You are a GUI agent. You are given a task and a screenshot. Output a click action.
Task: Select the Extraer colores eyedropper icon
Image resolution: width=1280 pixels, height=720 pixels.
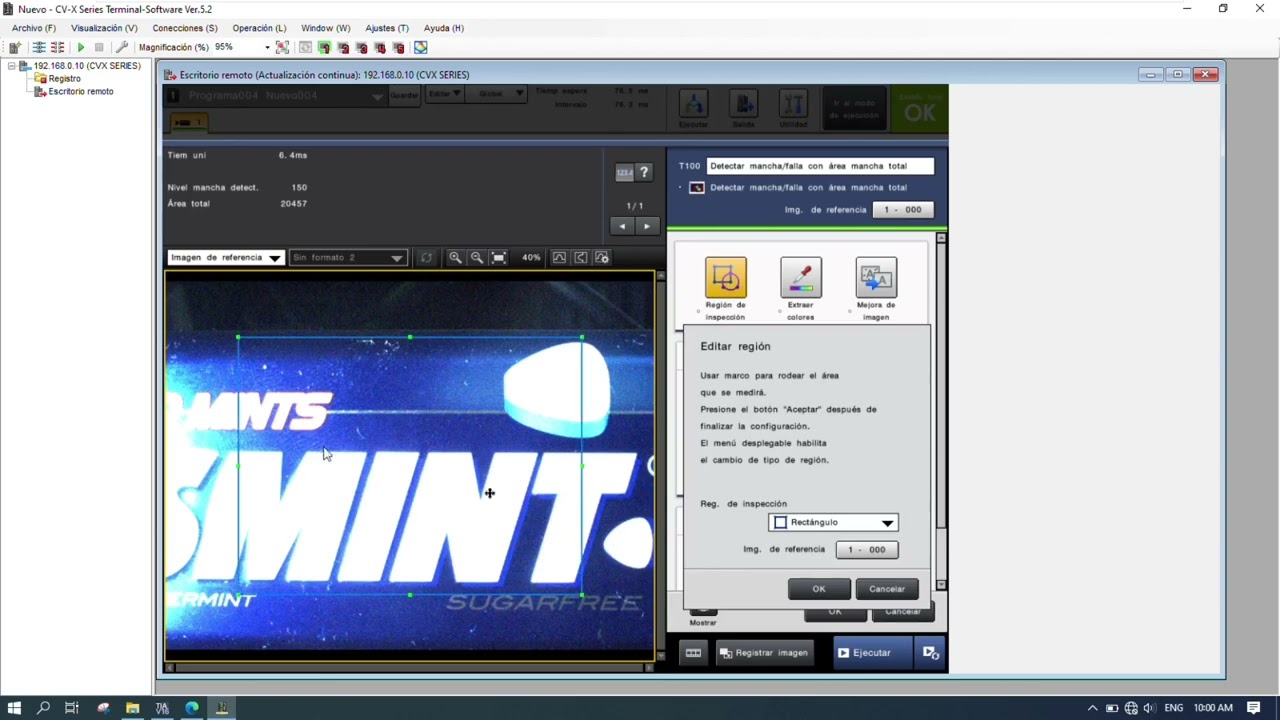pyautogui.click(x=800, y=278)
